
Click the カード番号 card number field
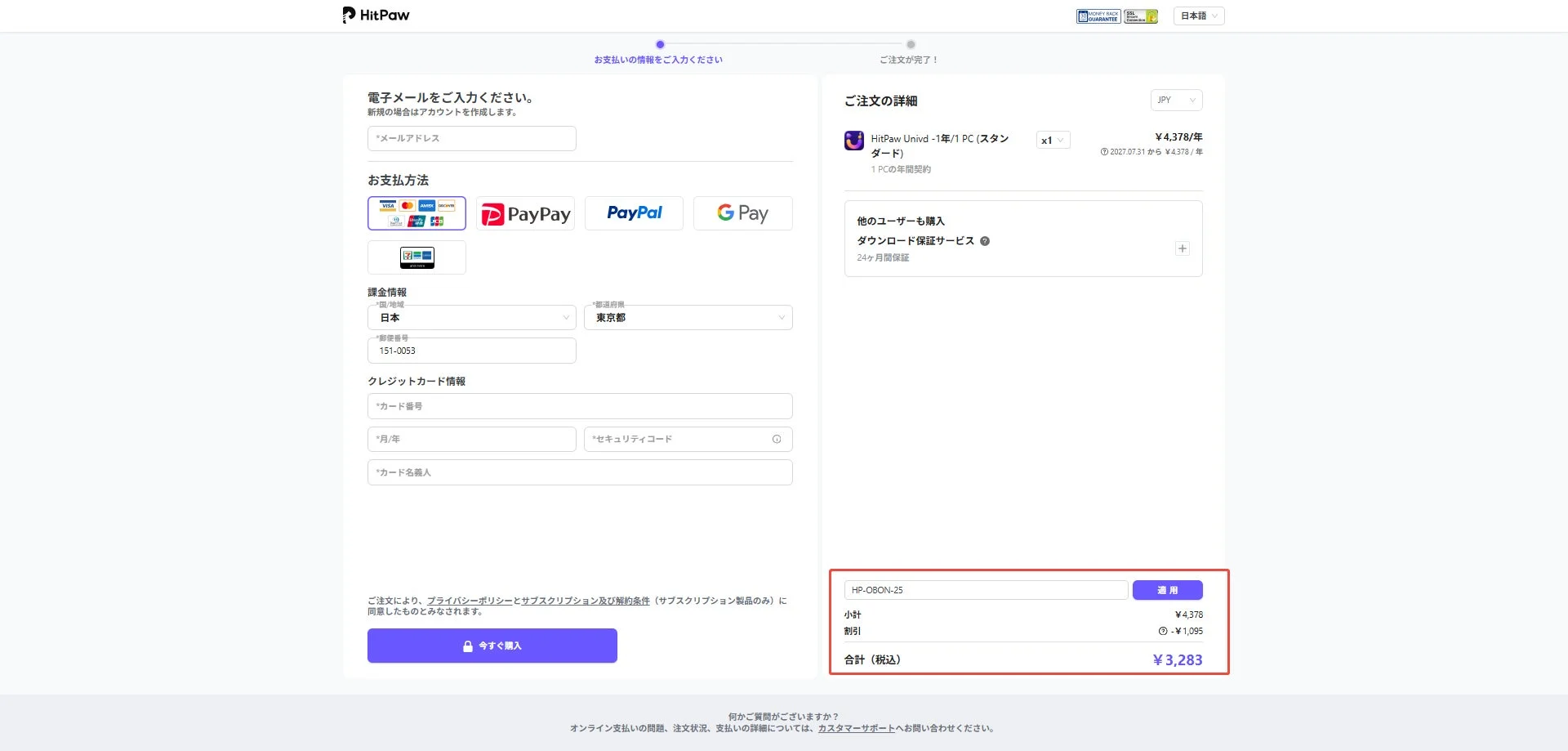coord(580,406)
